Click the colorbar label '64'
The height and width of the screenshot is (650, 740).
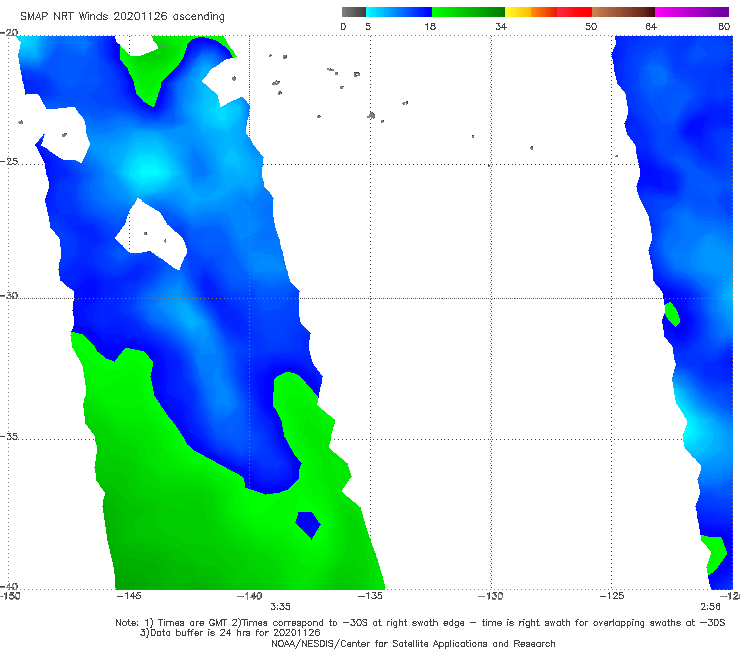click(x=651, y=26)
